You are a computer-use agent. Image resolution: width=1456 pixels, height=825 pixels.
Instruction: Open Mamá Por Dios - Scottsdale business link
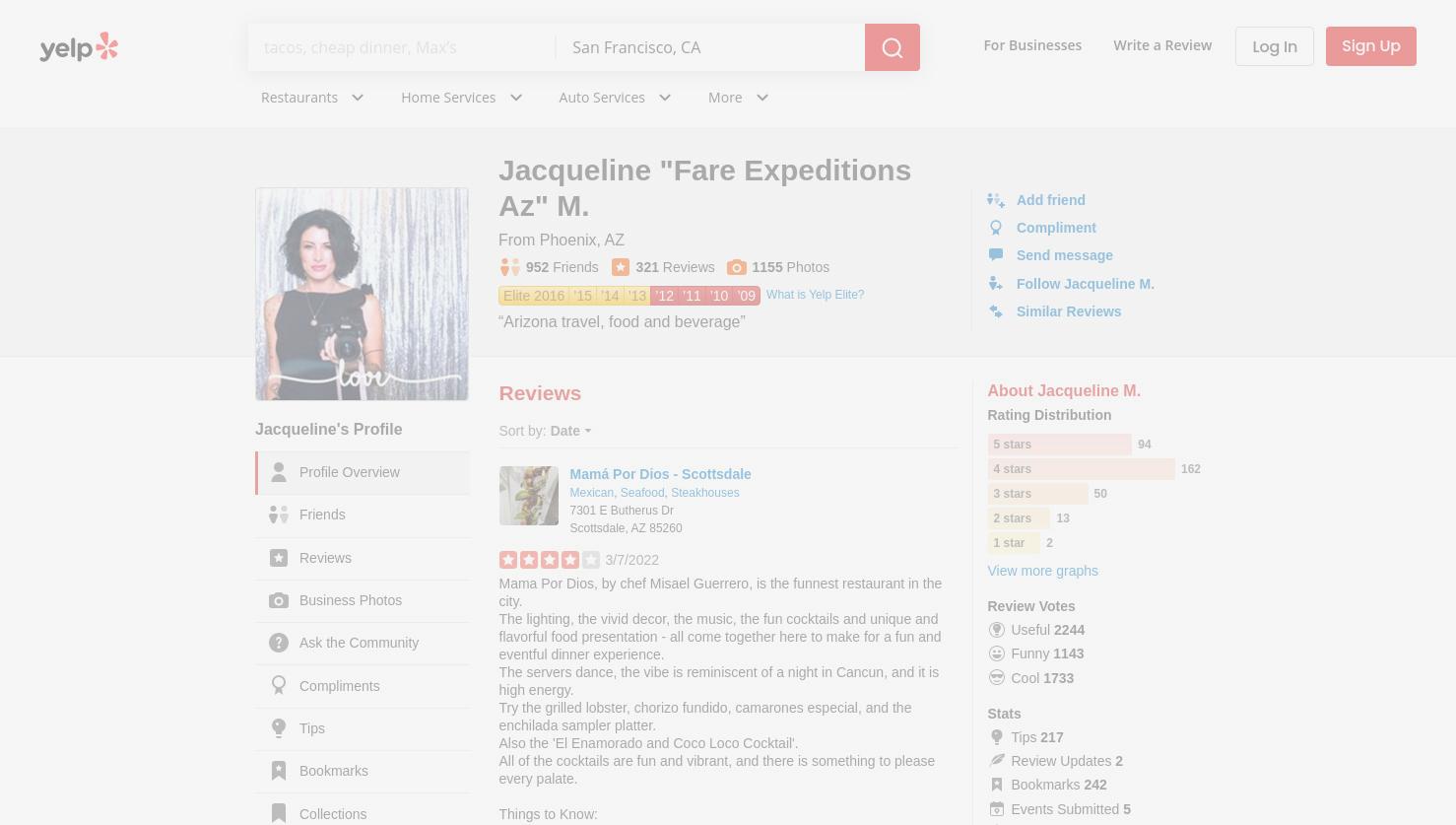(x=660, y=474)
